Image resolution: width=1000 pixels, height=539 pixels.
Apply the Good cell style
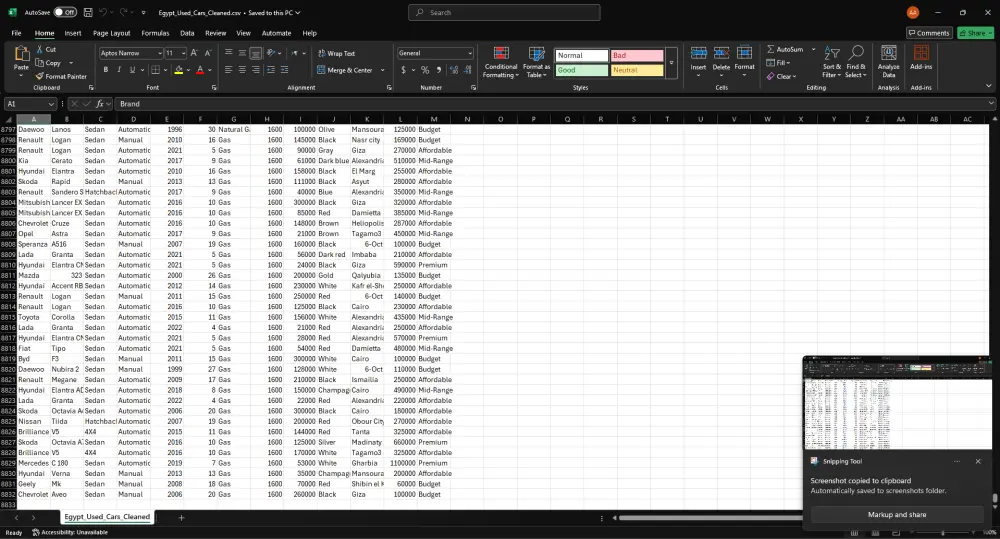[582, 70]
